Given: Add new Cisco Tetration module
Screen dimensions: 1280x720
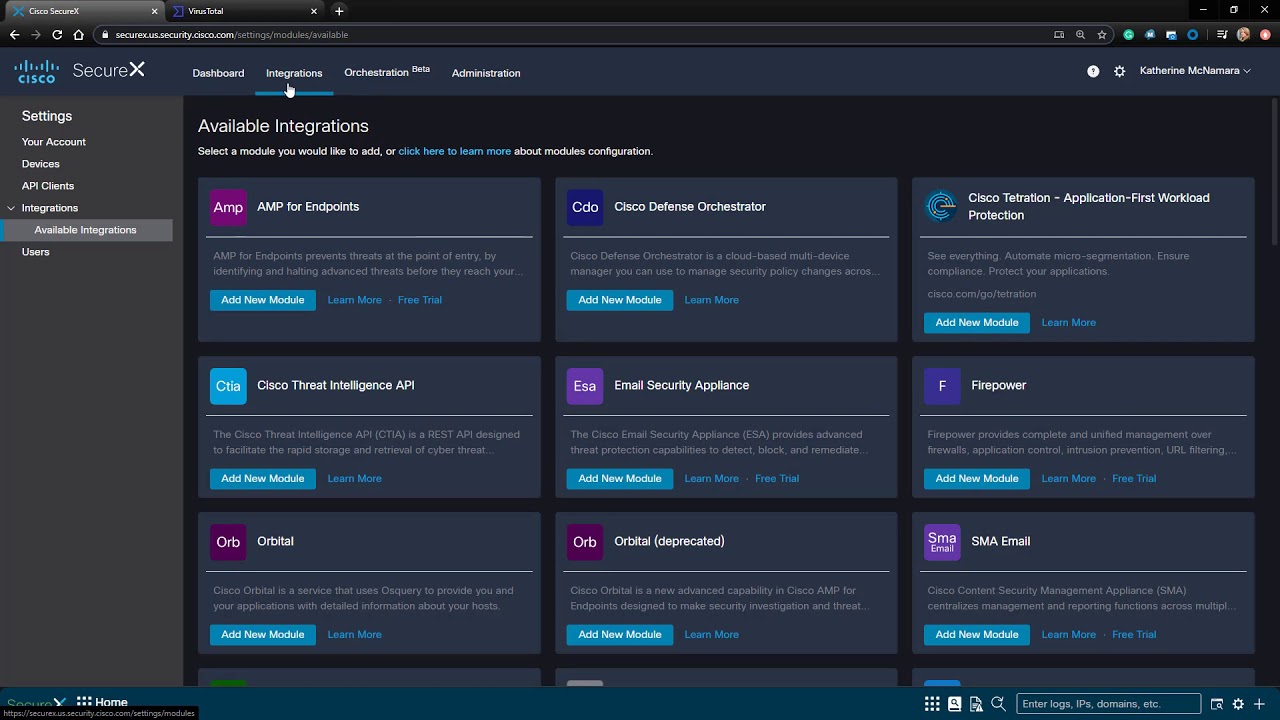Looking at the screenshot, I should pyautogui.click(x=977, y=322).
